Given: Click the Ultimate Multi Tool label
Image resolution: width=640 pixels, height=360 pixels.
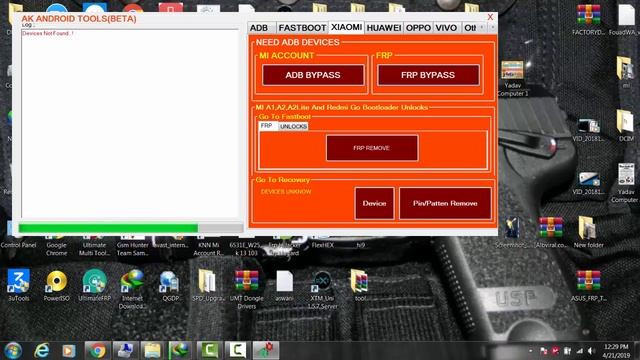Looking at the screenshot, I should pos(94,249).
